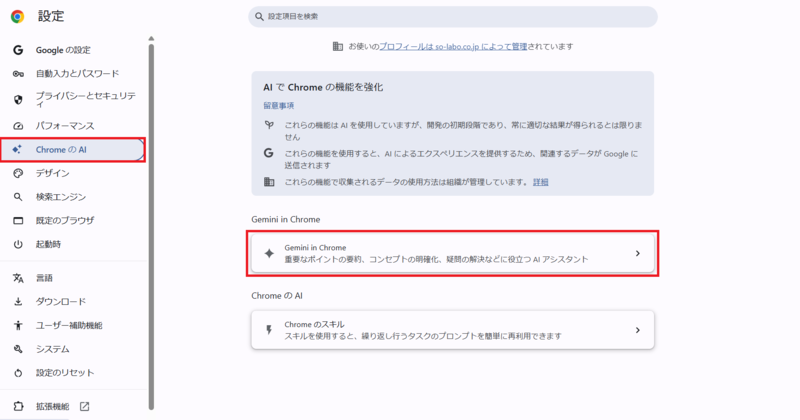The image size is (800, 420).
Task: Click the 設定項目を検索 search field
Action: pos(453,16)
